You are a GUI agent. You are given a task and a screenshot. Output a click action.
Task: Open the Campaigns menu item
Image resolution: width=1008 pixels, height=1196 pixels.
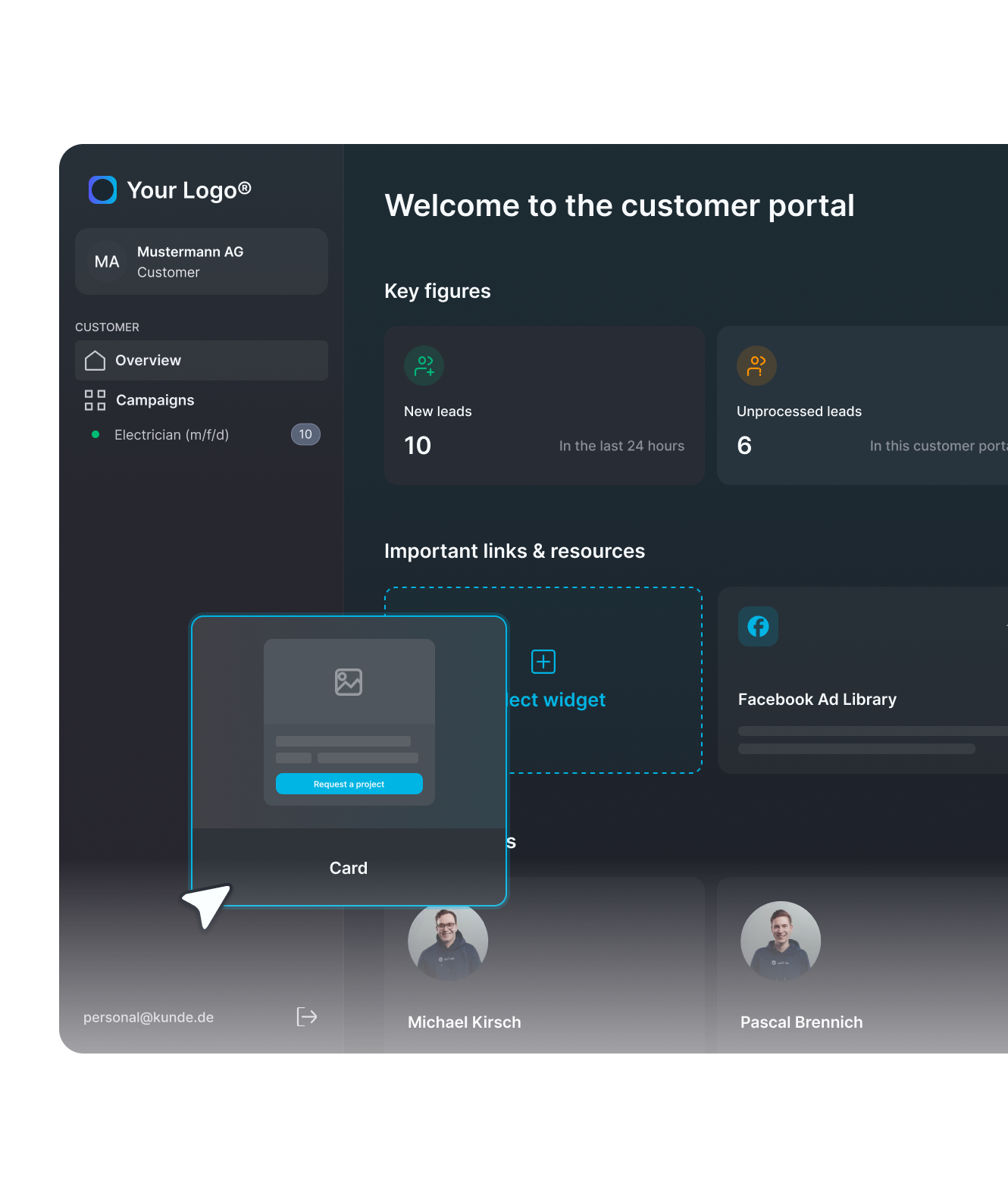pyautogui.click(x=202, y=400)
